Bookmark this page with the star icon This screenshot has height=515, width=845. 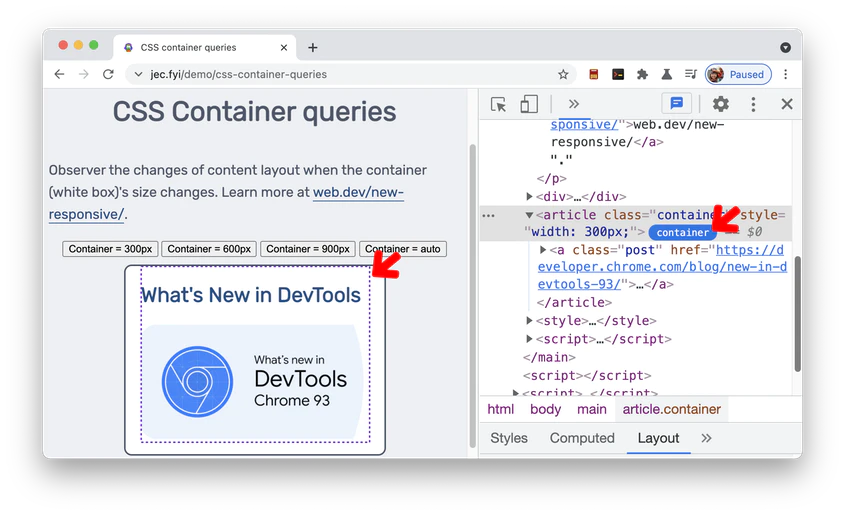(x=563, y=74)
